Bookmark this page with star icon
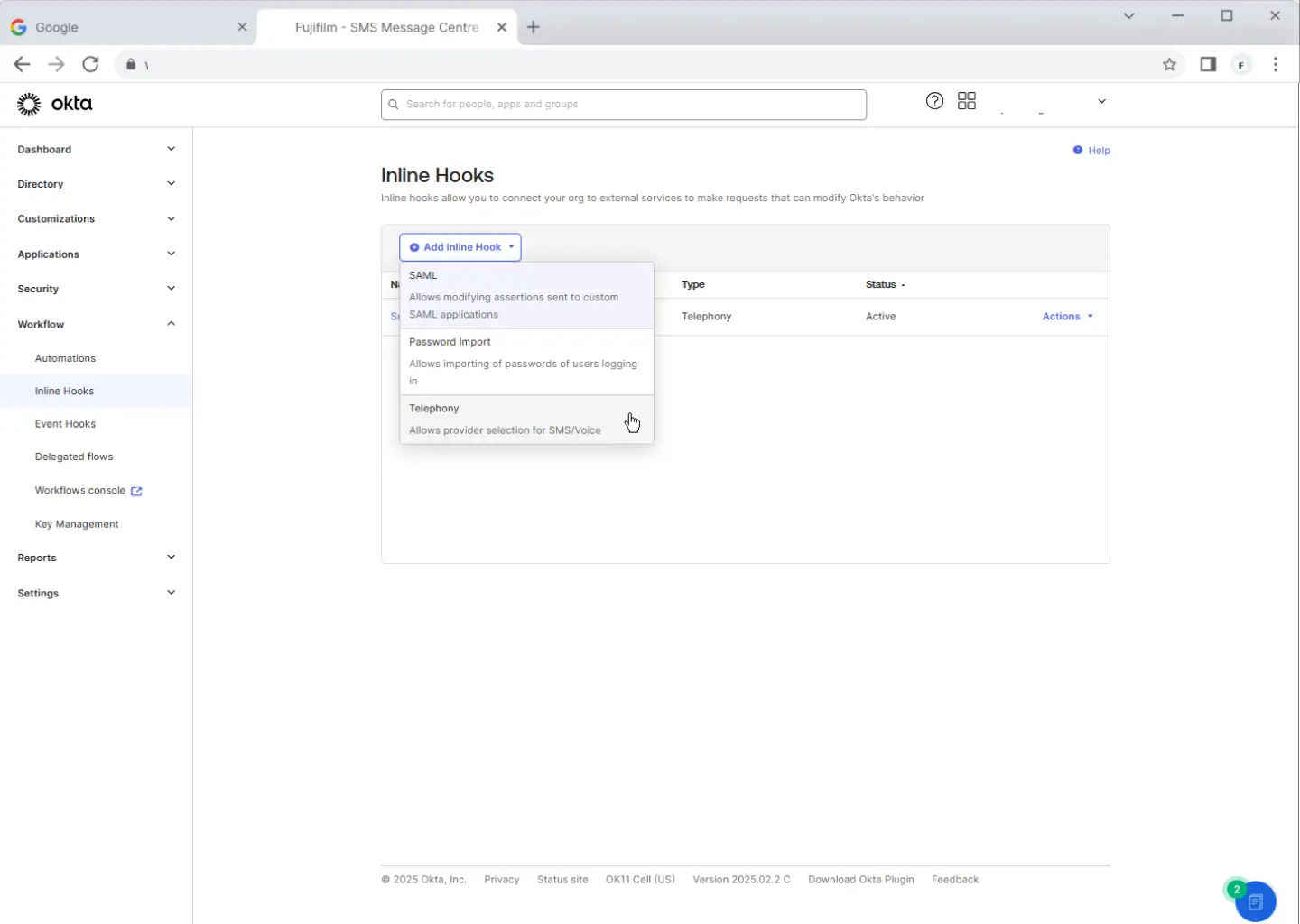 coord(1169,64)
